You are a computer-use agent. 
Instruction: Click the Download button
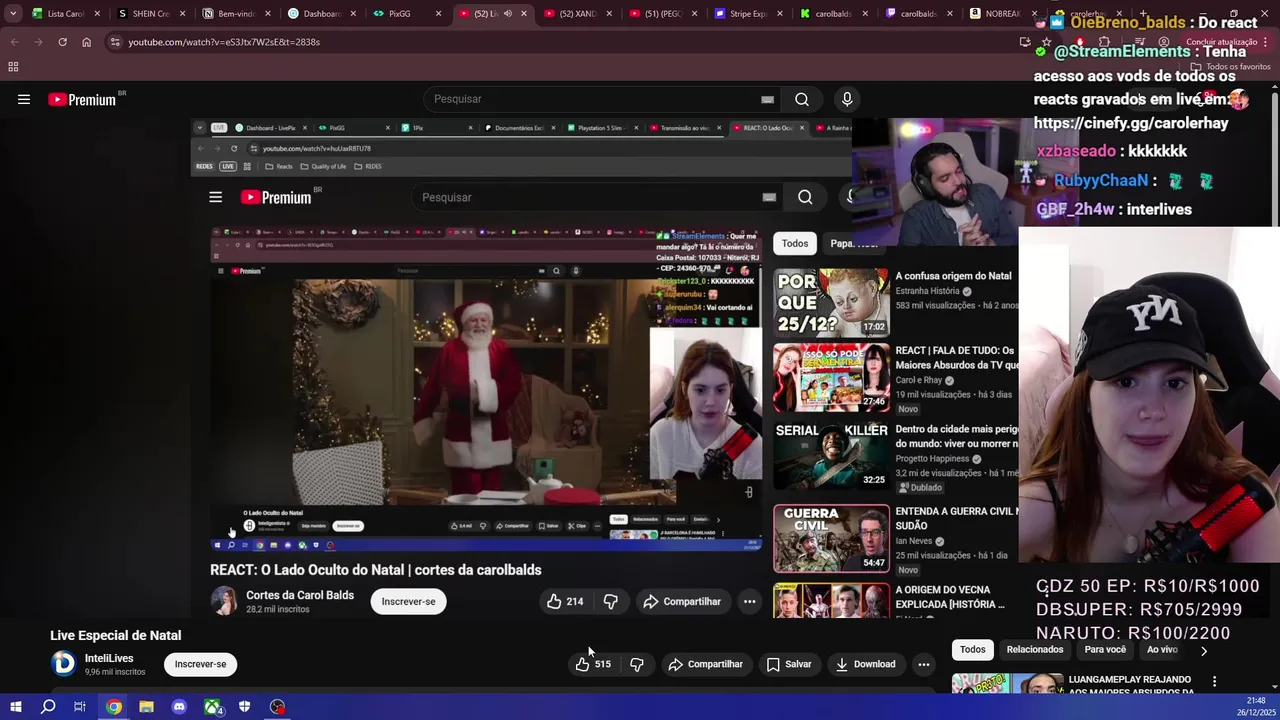coord(866,664)
